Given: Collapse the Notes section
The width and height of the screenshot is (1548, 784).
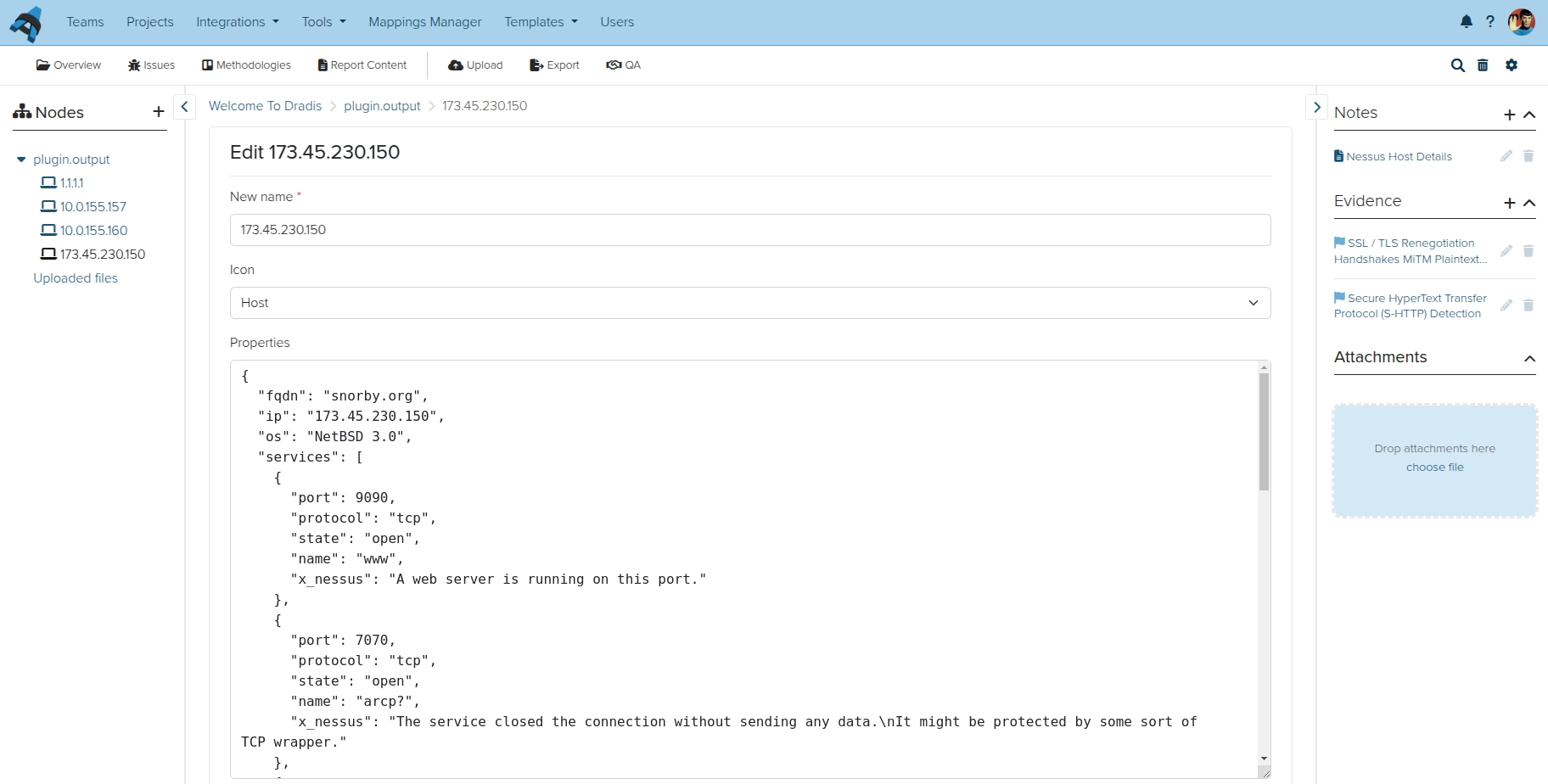Looking at the screenshot, I should click(x=1529, y=115).
